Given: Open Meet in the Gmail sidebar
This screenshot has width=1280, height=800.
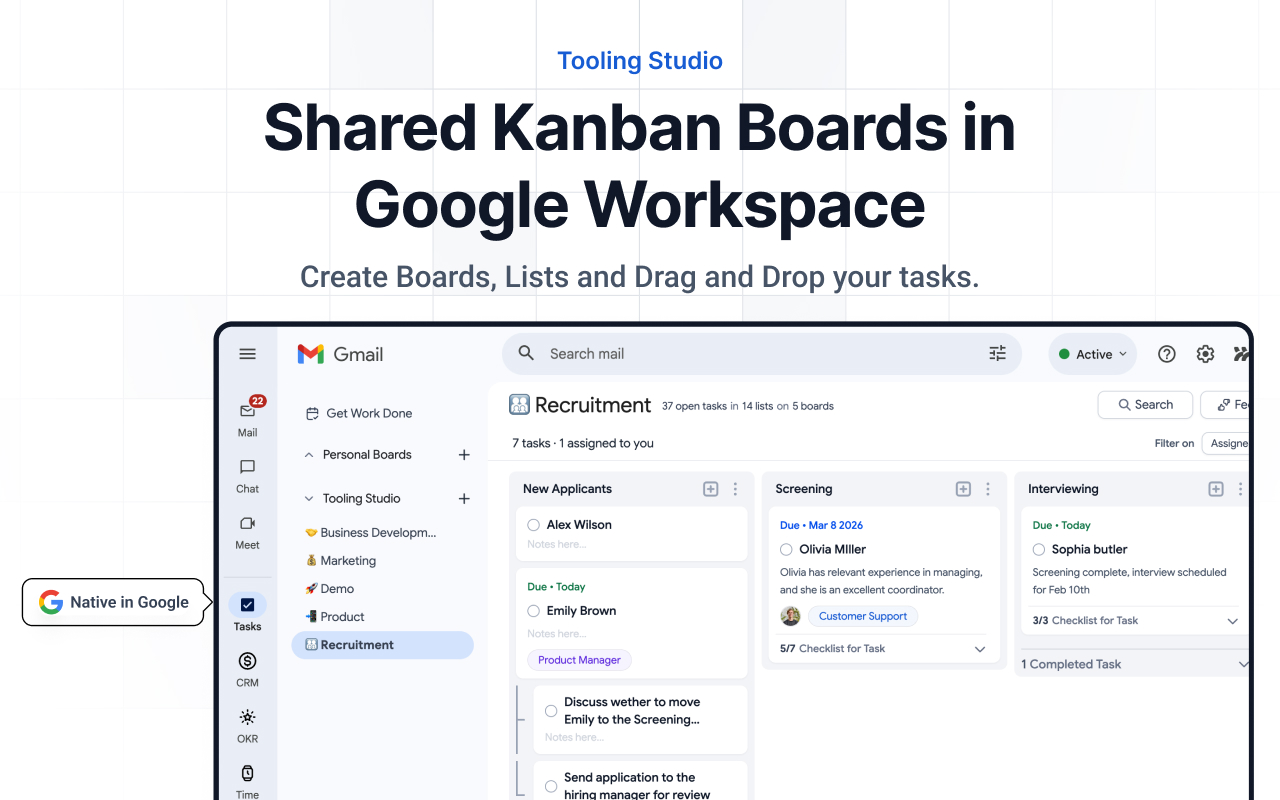Looking at the screenshot, I should [248, 532].
